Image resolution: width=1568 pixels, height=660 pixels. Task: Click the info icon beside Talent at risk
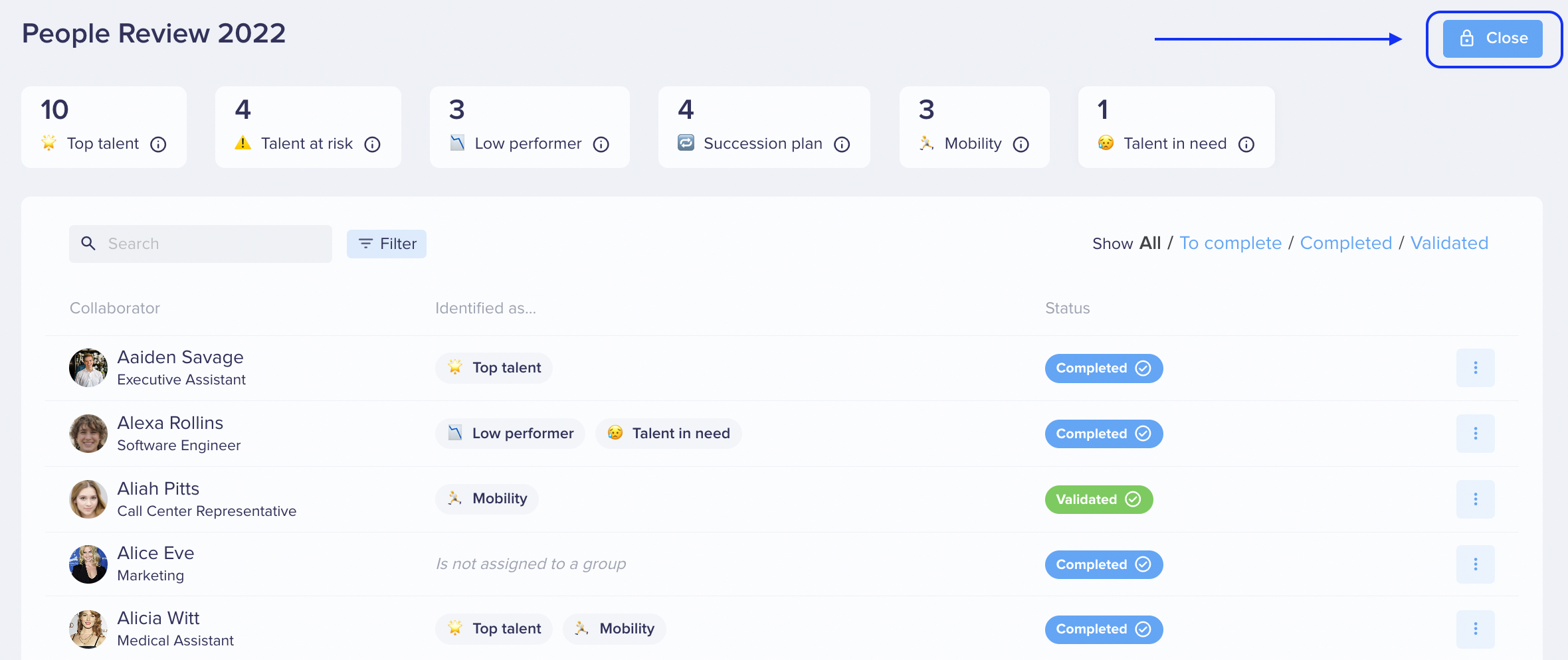tap(372, 144)
